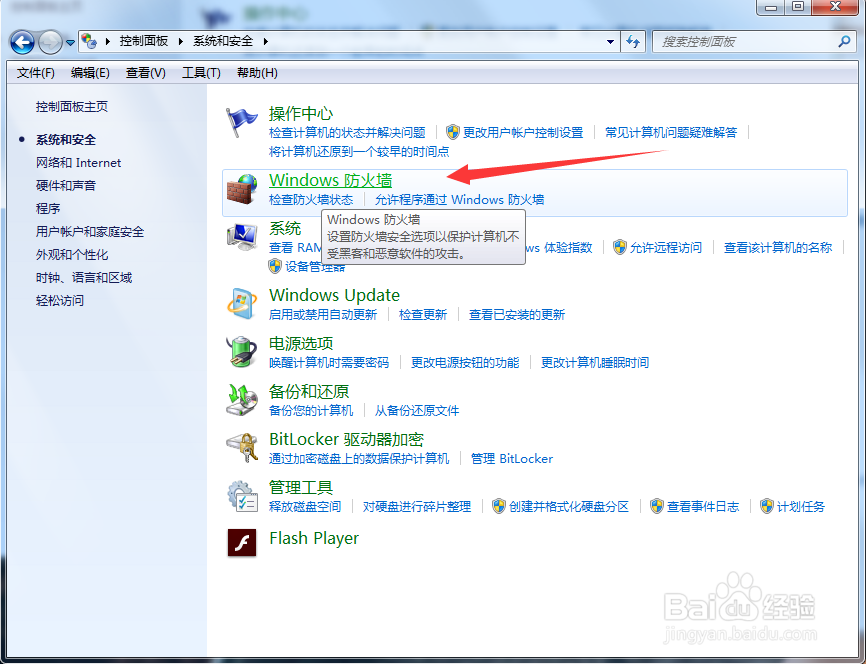Select 程序 in sidebar
Screen dimensions: 866x664
pyautogui.click(x=48, y=209)
